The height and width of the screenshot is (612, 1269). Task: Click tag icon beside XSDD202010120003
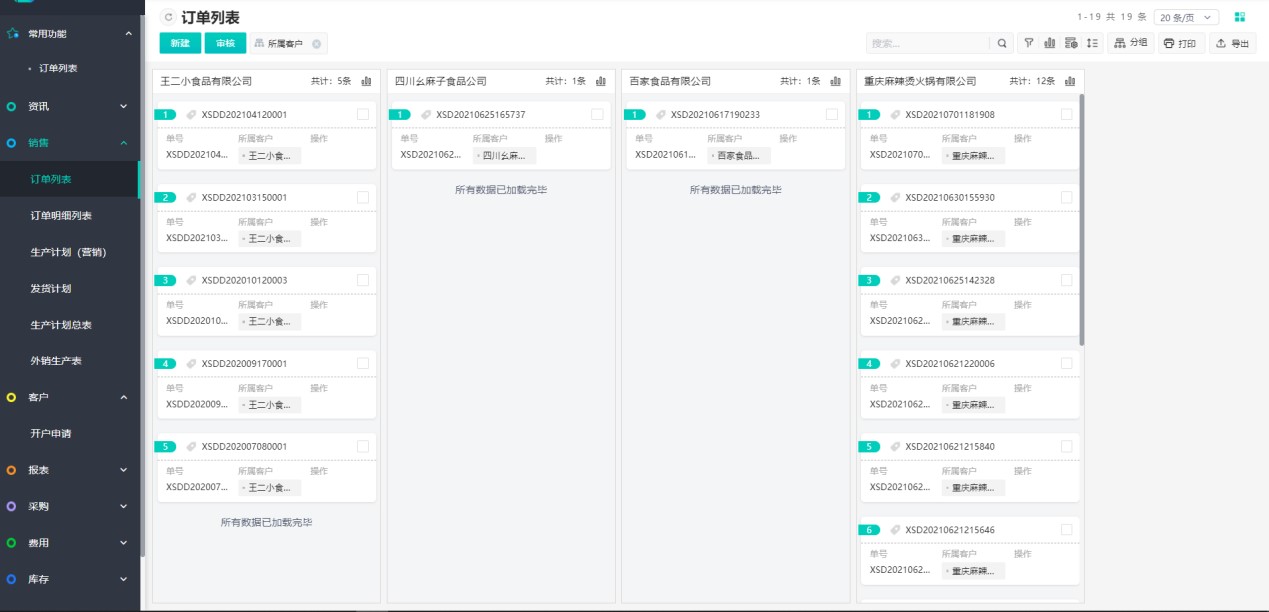[x=191, y=280]
